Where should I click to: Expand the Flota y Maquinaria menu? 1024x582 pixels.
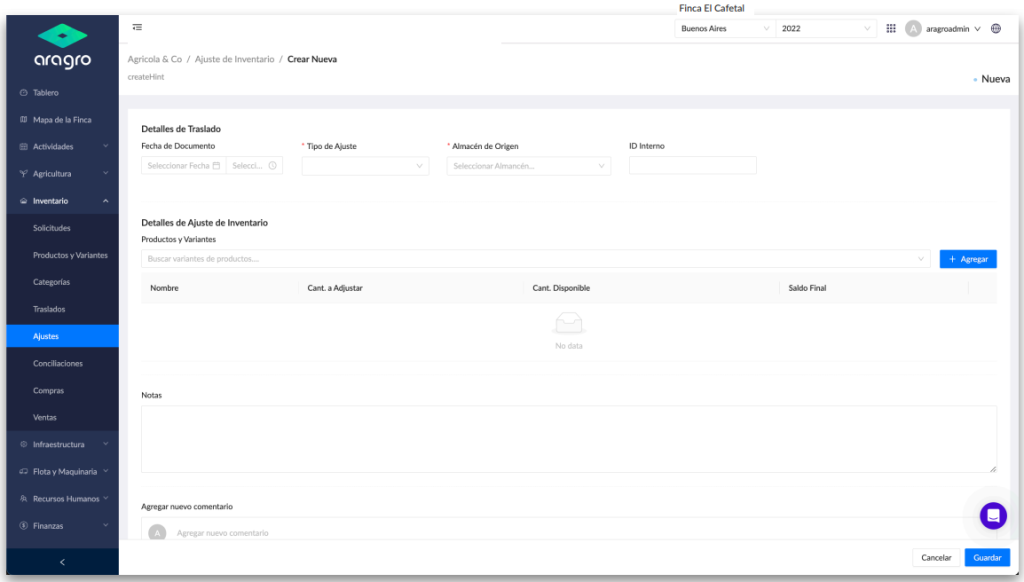(x=63, y=472)
